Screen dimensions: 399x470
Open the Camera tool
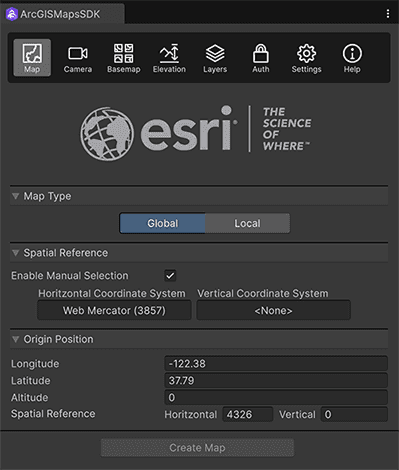[78, 58]
